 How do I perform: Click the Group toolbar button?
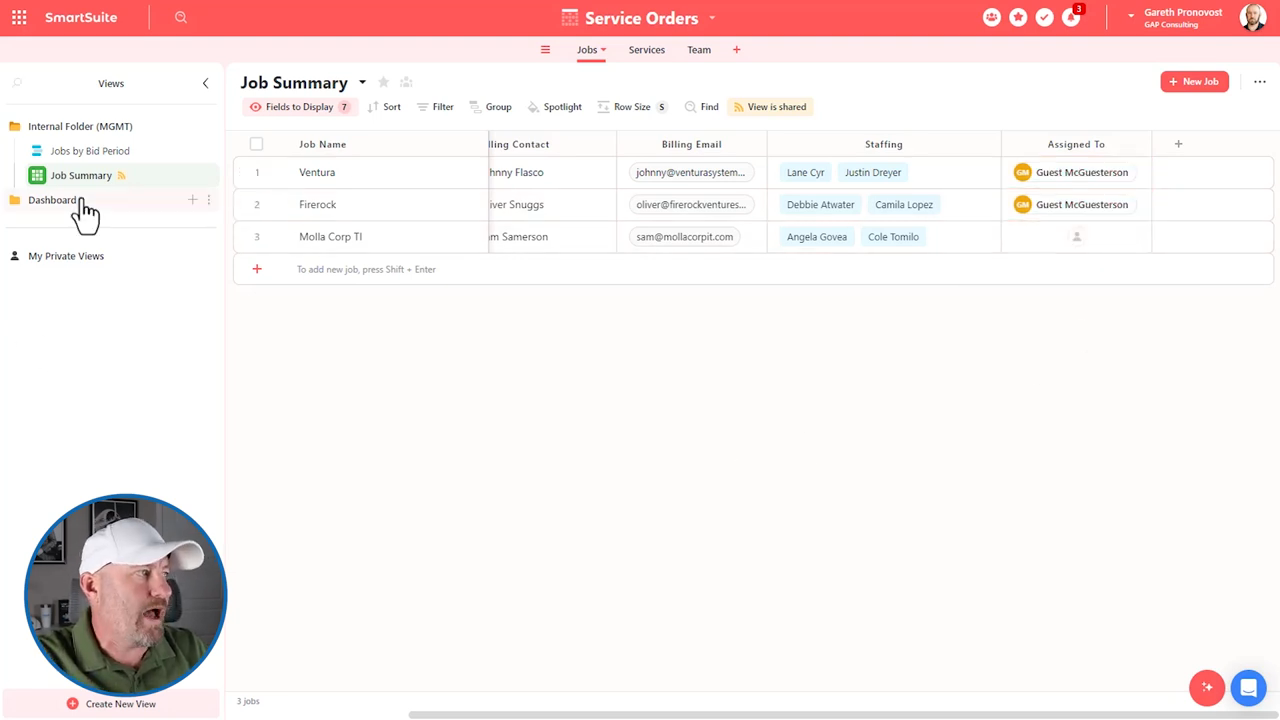(490, 107)
